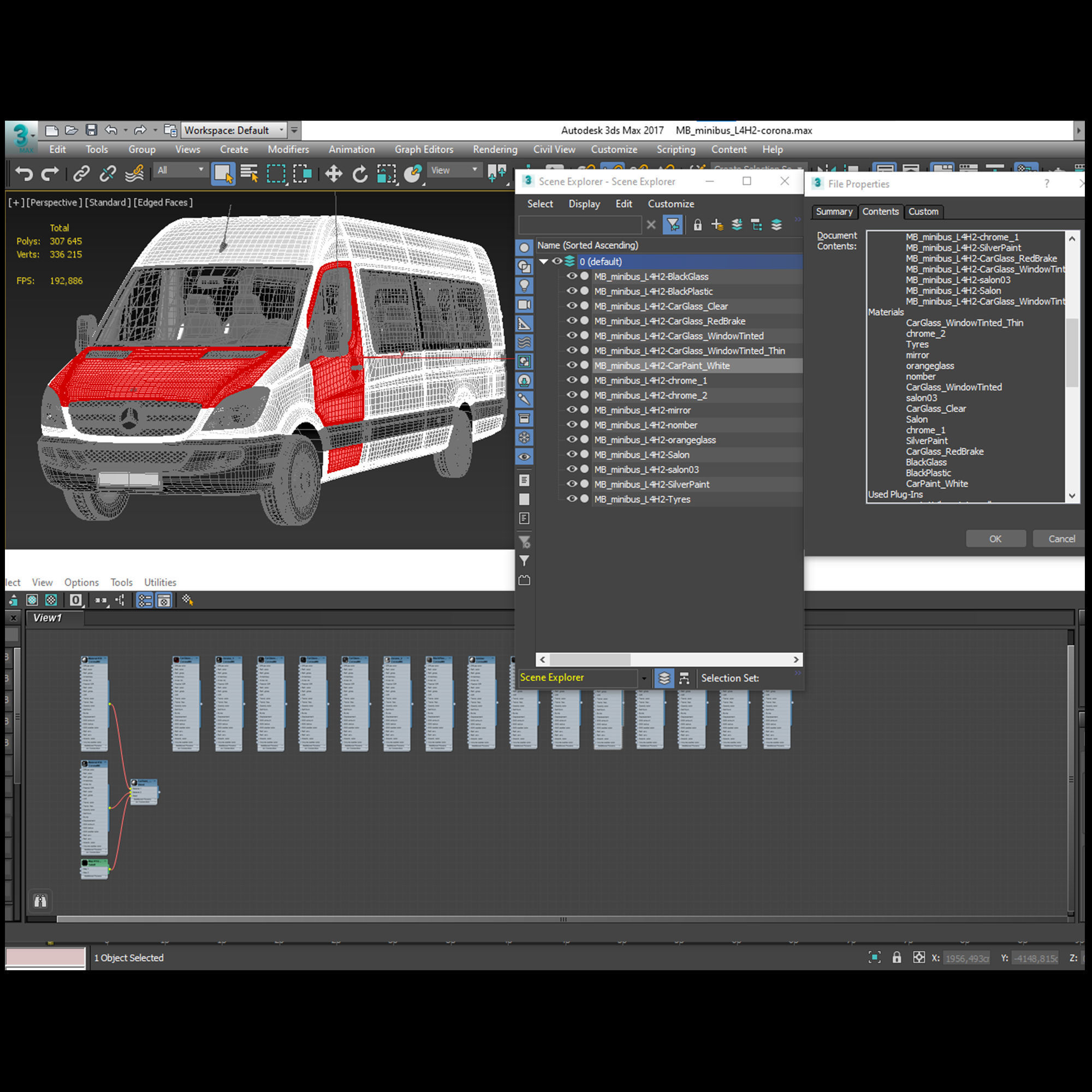Click the [Edged Faces] viewport label
The width and height of the screenshot is (1092, 1092).
[163, 203]
